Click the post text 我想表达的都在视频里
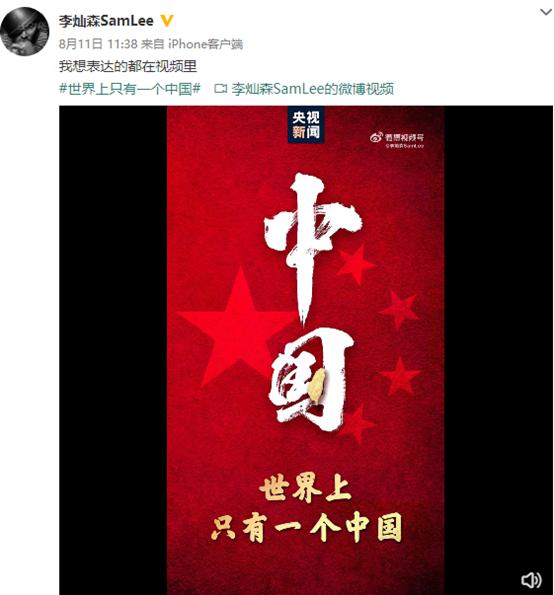Image resolution: width=554 pixels, height=595 pixels. pos(128,66)
